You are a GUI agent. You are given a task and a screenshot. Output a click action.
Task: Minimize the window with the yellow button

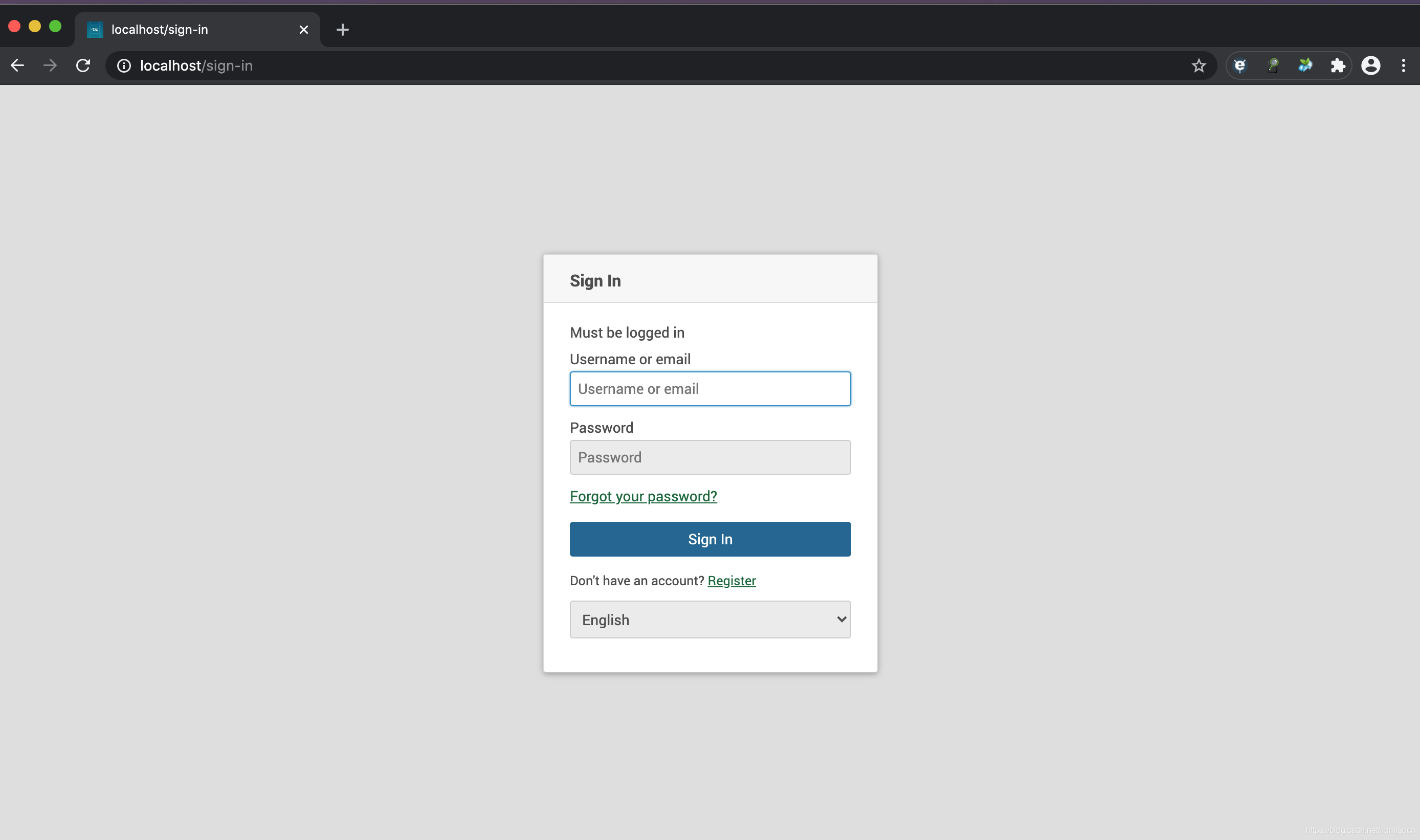tap(35, 26)
